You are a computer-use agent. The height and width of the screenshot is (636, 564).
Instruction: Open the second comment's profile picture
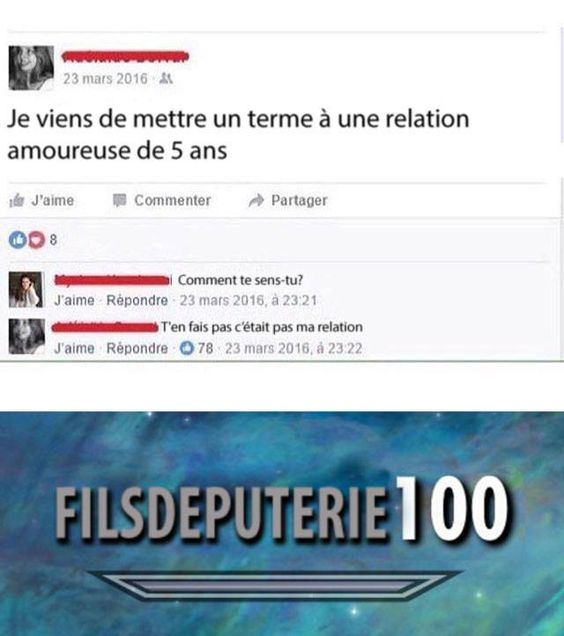tap(27, 337)
